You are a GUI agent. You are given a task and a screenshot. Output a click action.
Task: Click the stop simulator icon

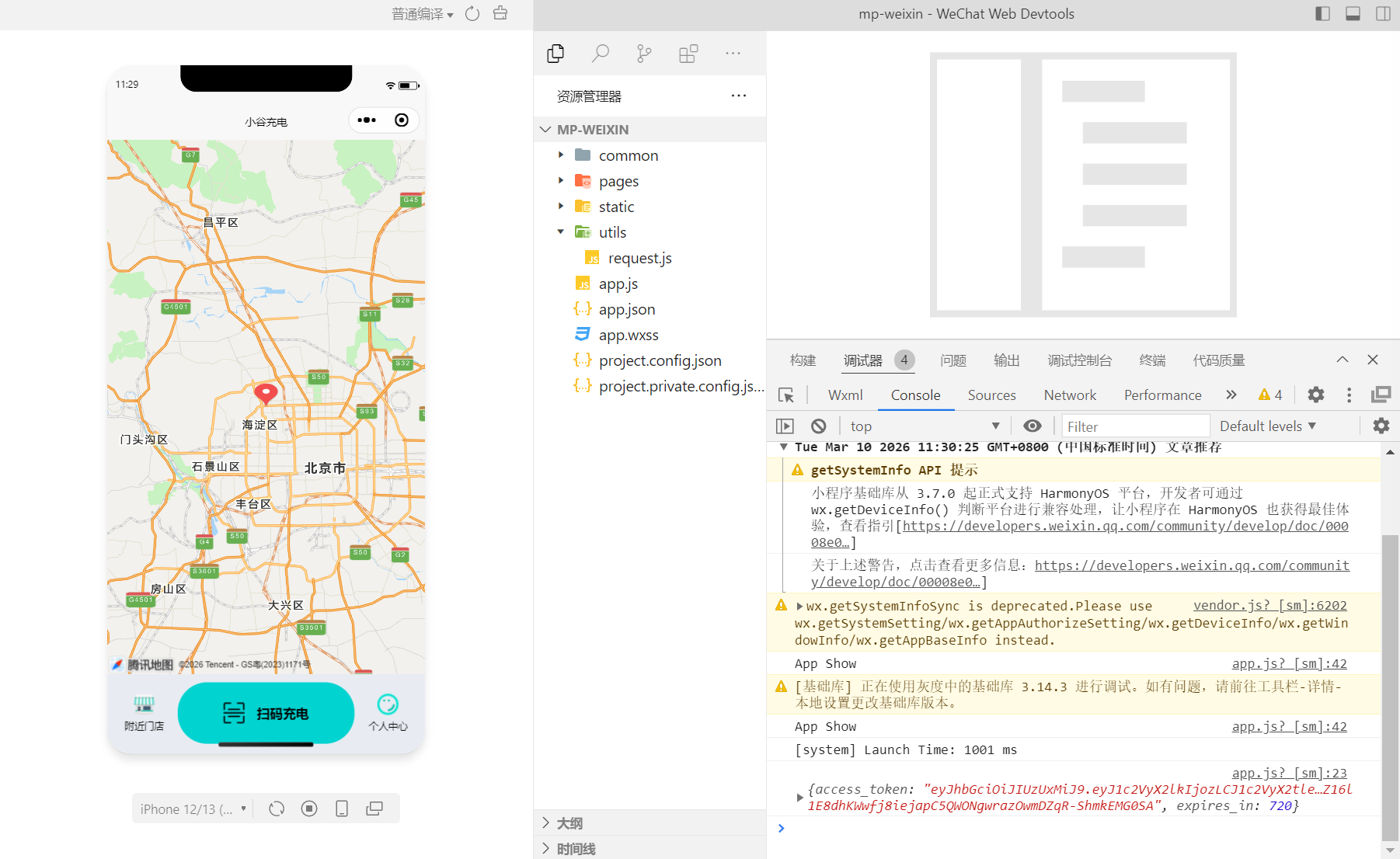[309, 809]
